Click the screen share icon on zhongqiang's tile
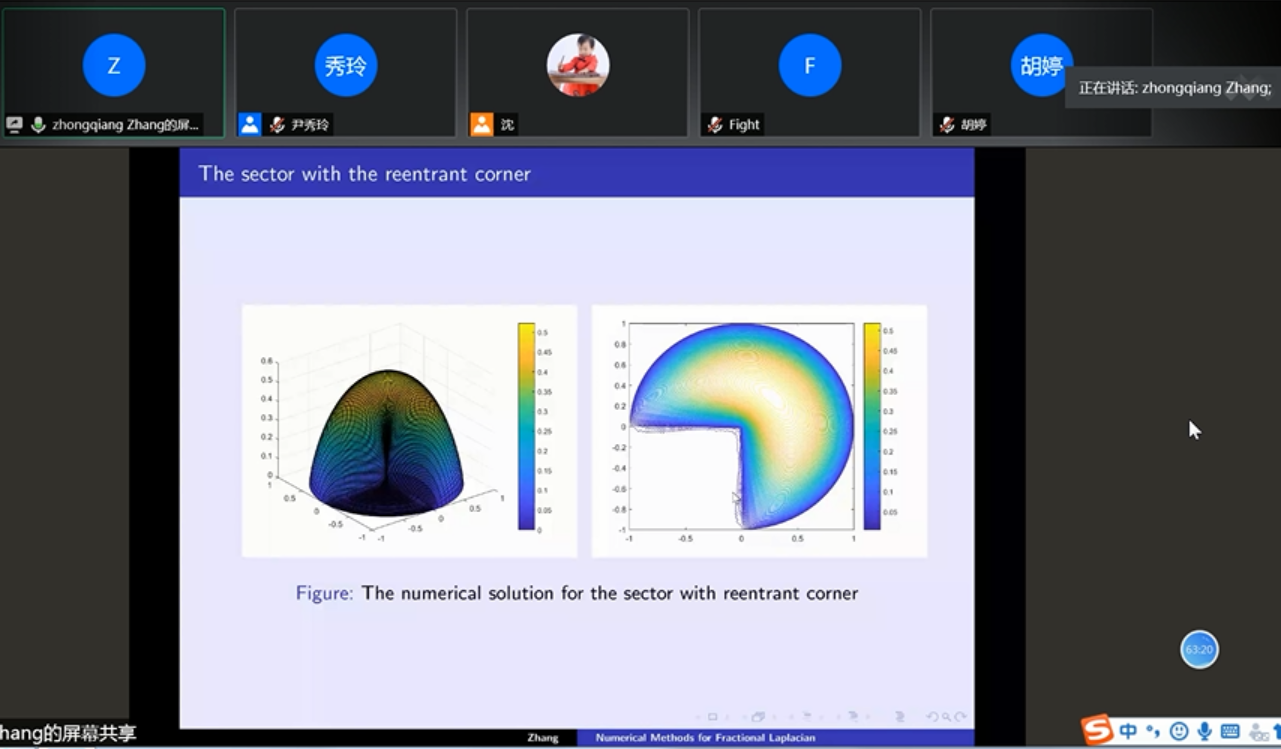This screenshot has width=1281, height=749. point(14,125)
